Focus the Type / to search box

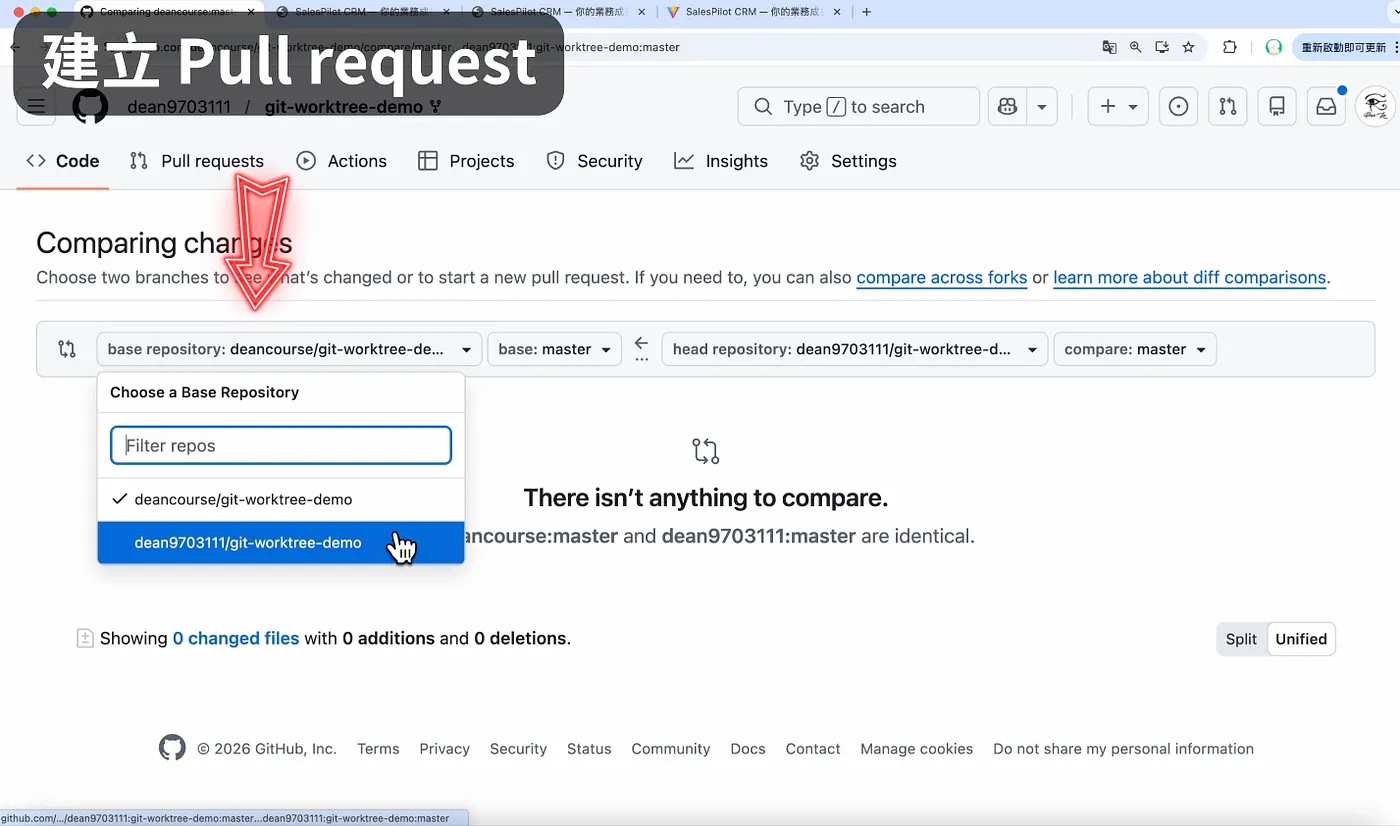[x=859, y=107]
